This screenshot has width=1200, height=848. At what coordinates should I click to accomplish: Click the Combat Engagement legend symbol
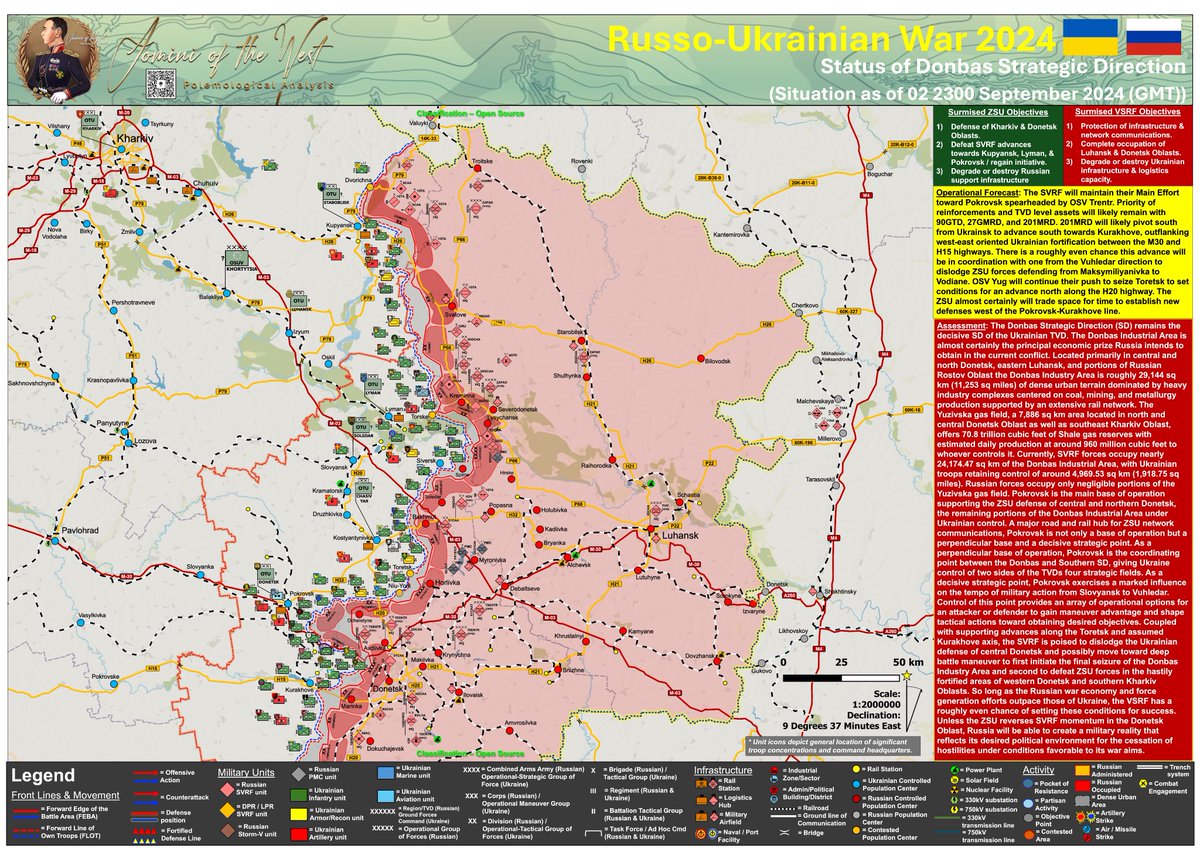[1143, 783]
